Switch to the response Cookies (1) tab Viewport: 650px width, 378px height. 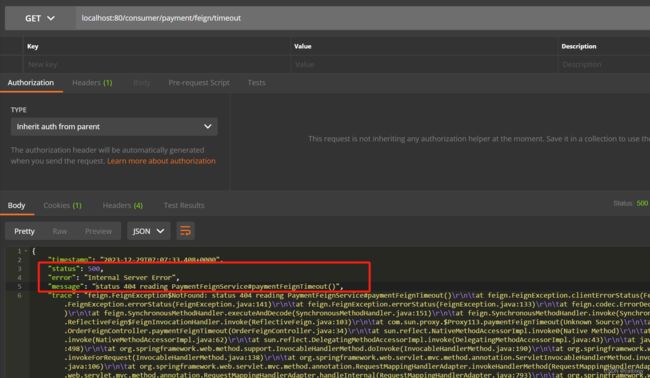click(63, 205)
